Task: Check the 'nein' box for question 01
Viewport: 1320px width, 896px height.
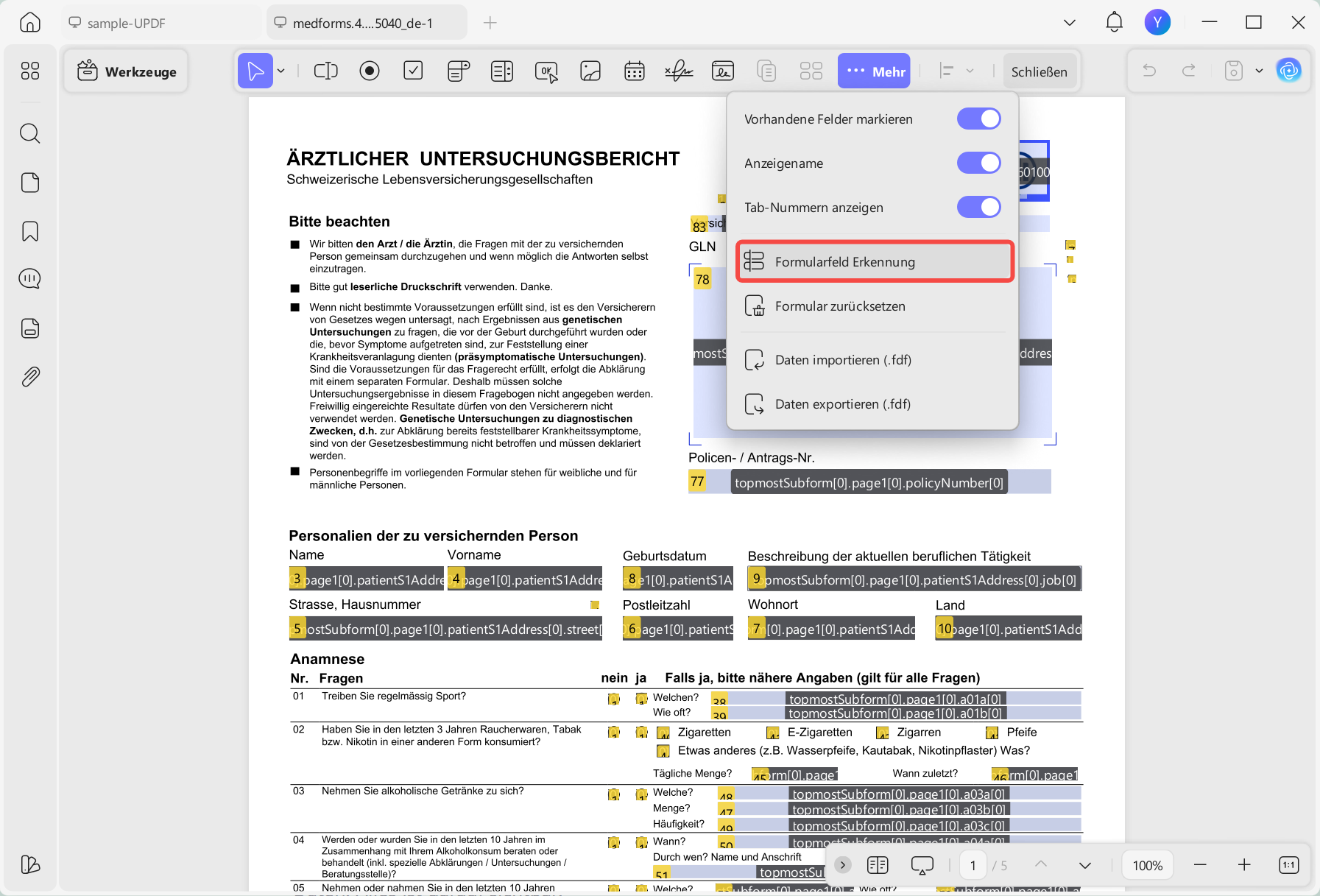Action: (x=614, y=699)
